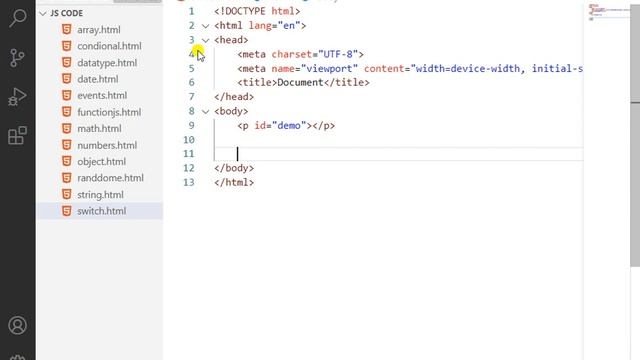
Task: Click the HTML icon beside array.html
Action: pos(67,29)
